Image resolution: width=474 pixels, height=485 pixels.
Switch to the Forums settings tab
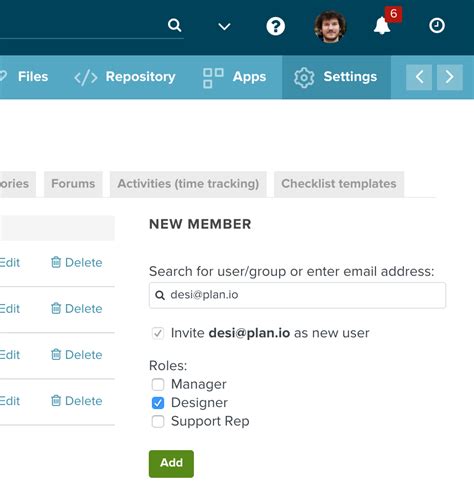pyautogui.click(x=73, y=184)
